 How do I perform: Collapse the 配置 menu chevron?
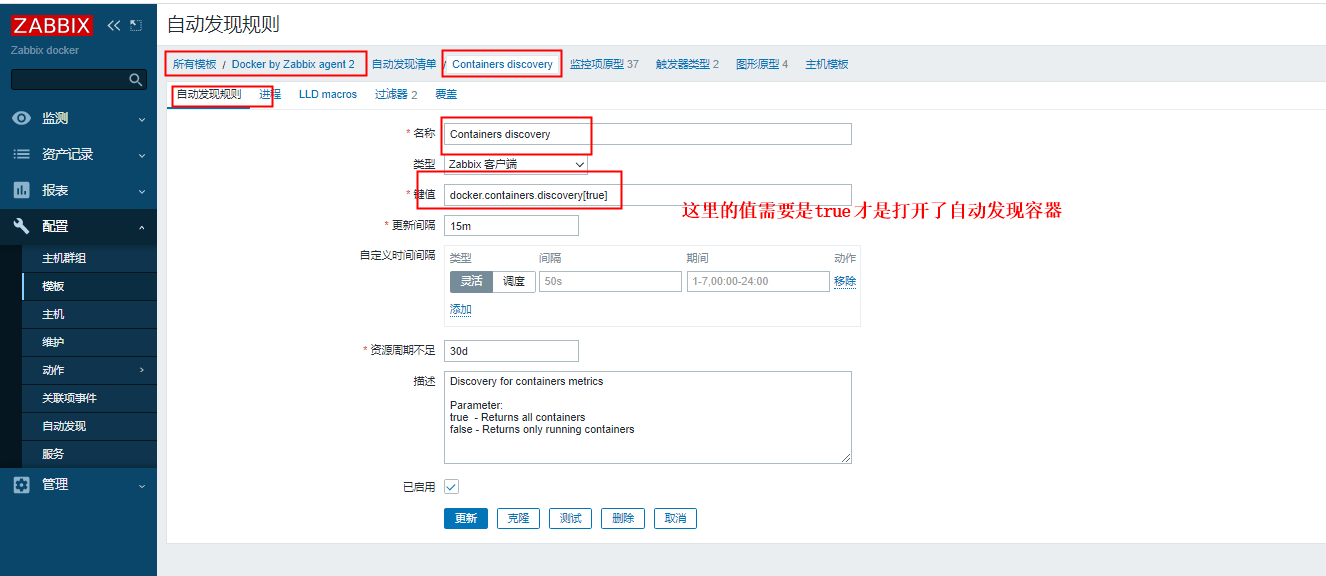click(x=141, y=227)
